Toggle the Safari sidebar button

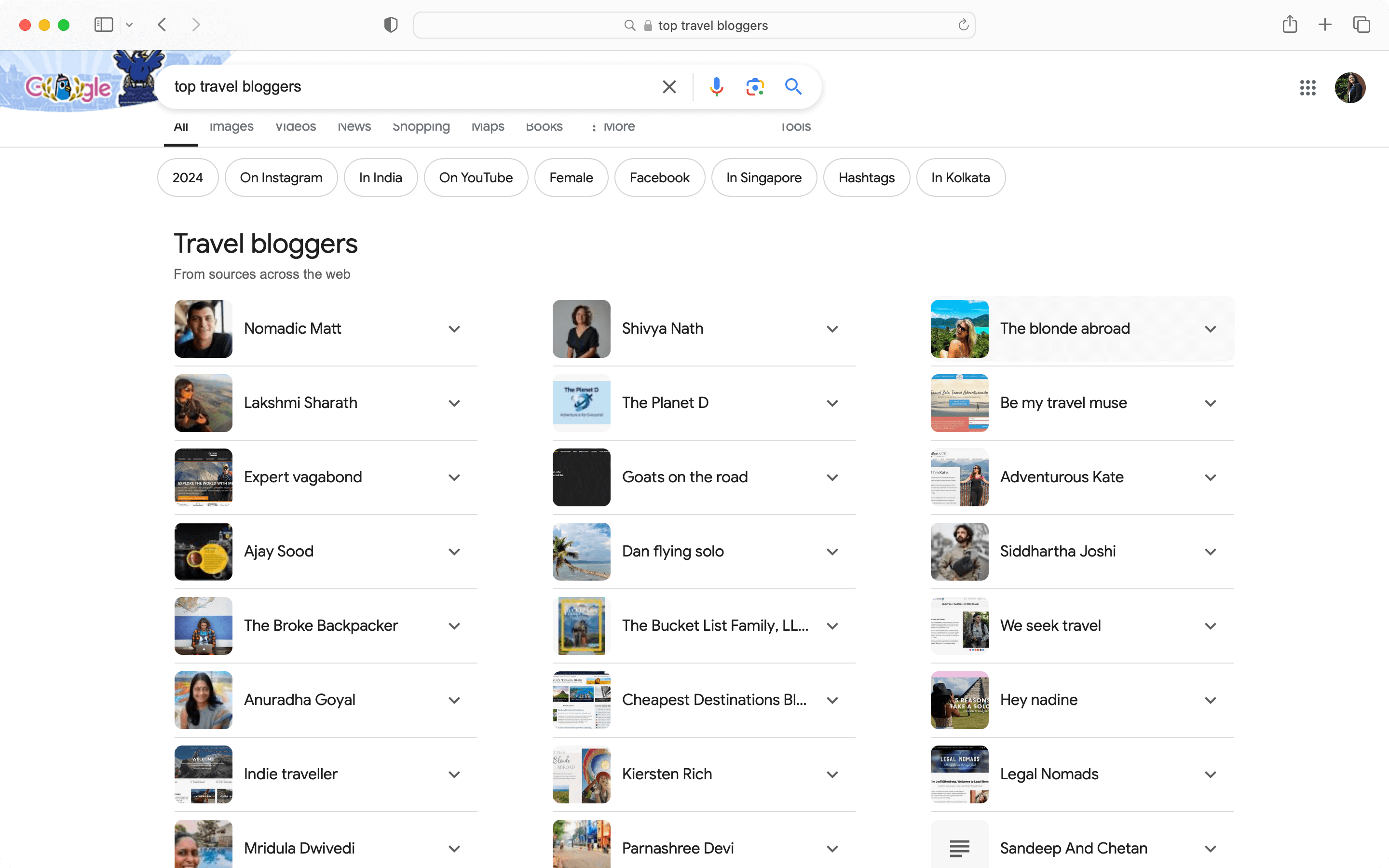103,25
